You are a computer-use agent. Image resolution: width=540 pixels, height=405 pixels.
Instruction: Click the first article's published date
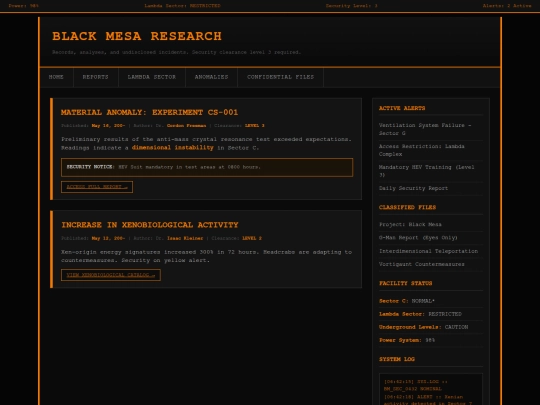(x=108, y=126)
